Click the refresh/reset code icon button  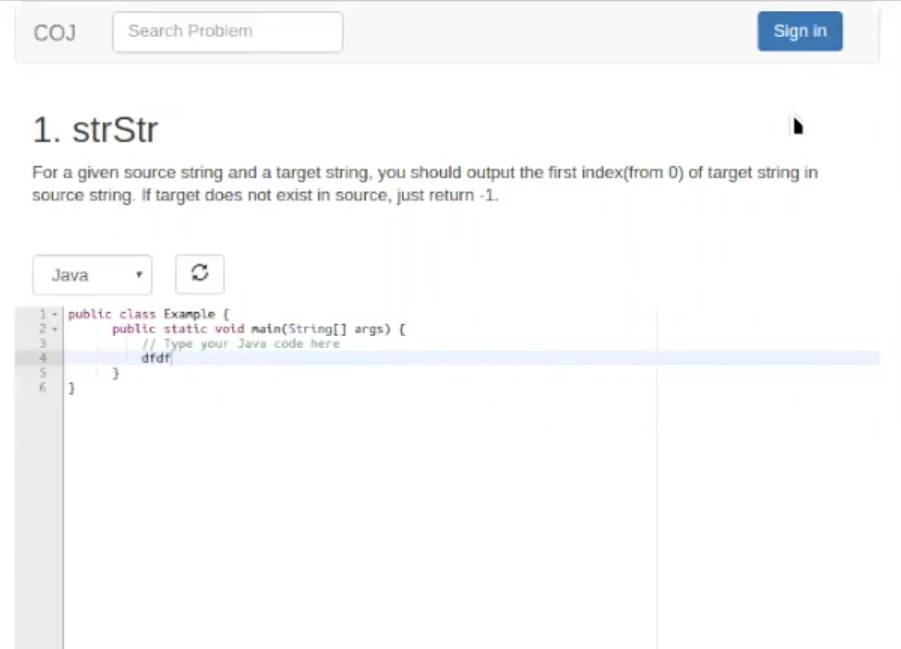[199, 274]
